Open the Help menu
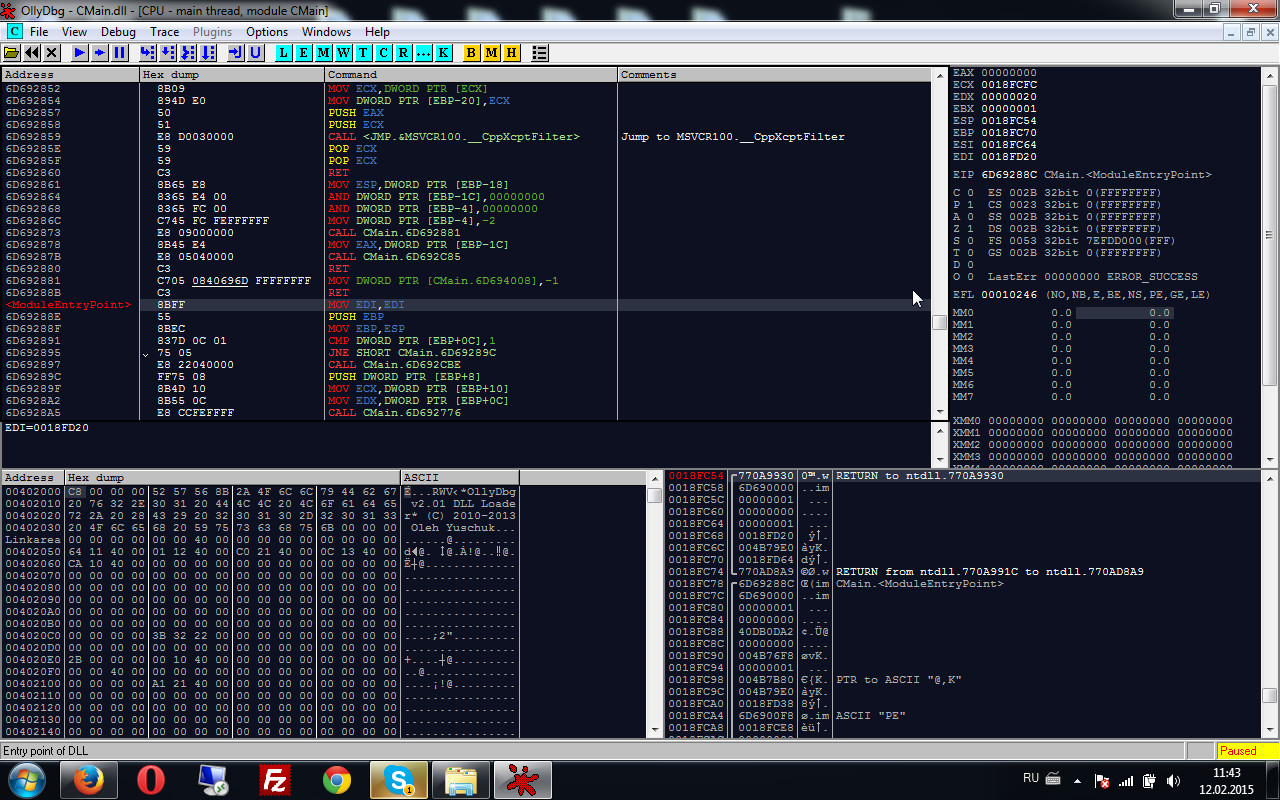Image resolution: width=1280 pixels, height=800 pixels. pyautogui.click(x=377, y=32)
